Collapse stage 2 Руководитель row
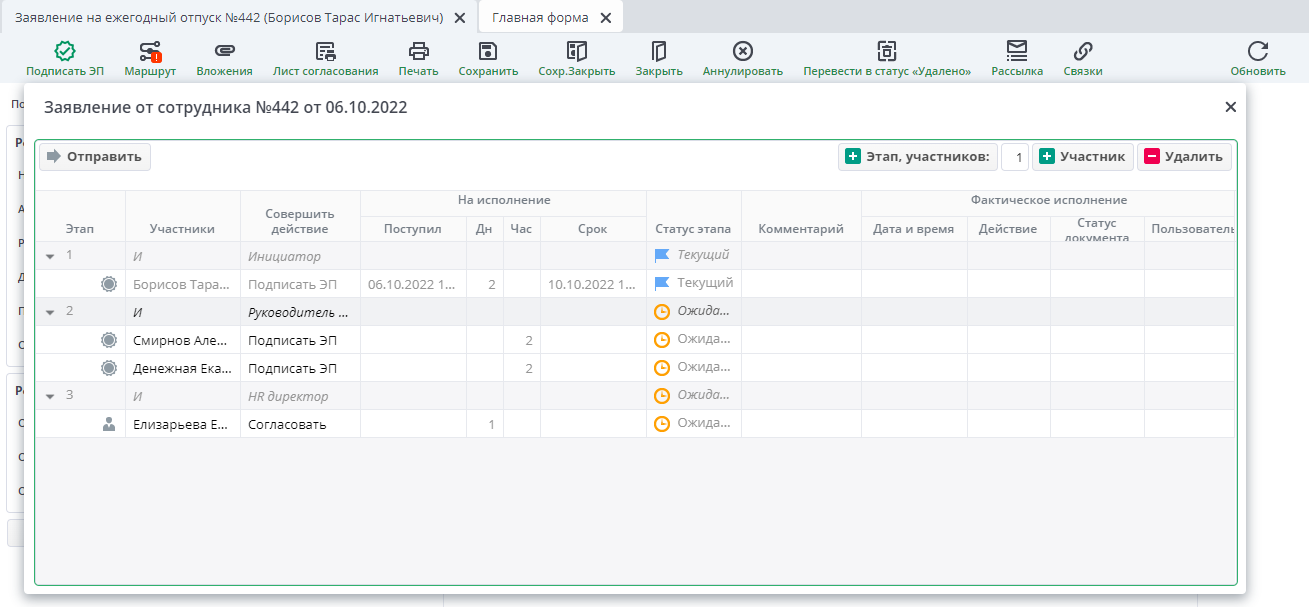The width and height of the screenshot is (1309, 607). coord(50,312)
